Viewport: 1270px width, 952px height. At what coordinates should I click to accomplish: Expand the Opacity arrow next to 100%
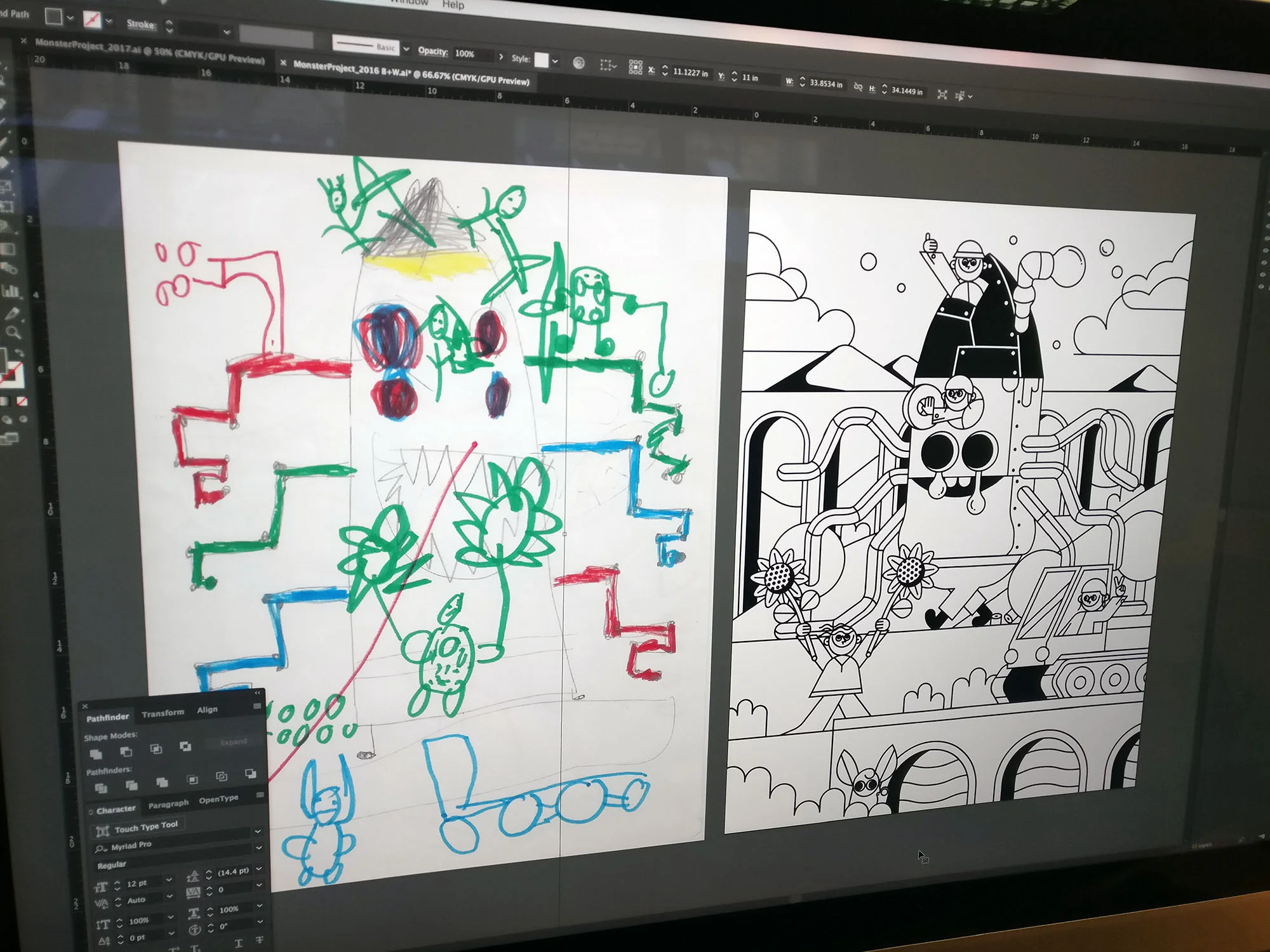click(502, 57)
